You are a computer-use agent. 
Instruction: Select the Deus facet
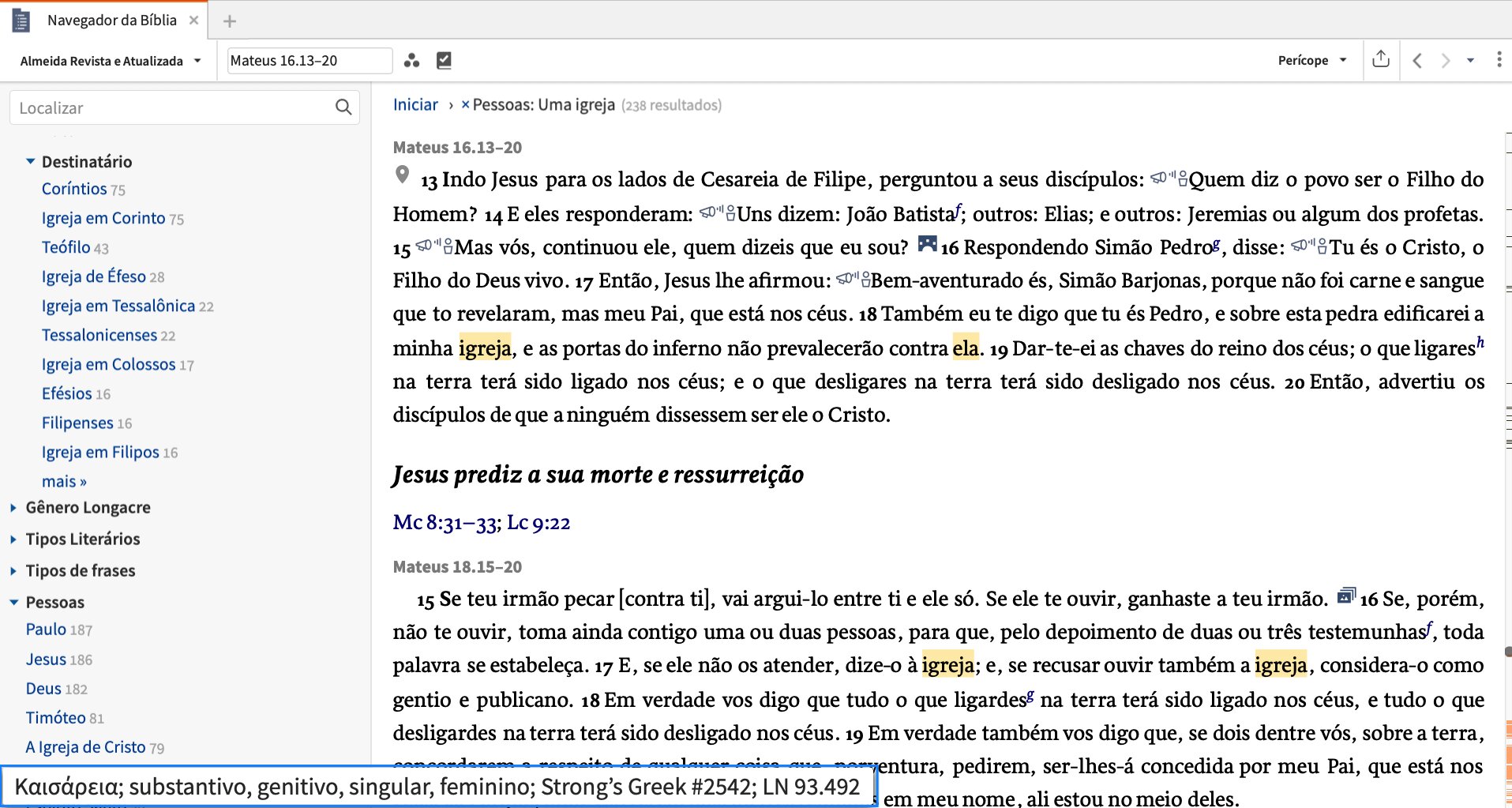tap(43, 689)
